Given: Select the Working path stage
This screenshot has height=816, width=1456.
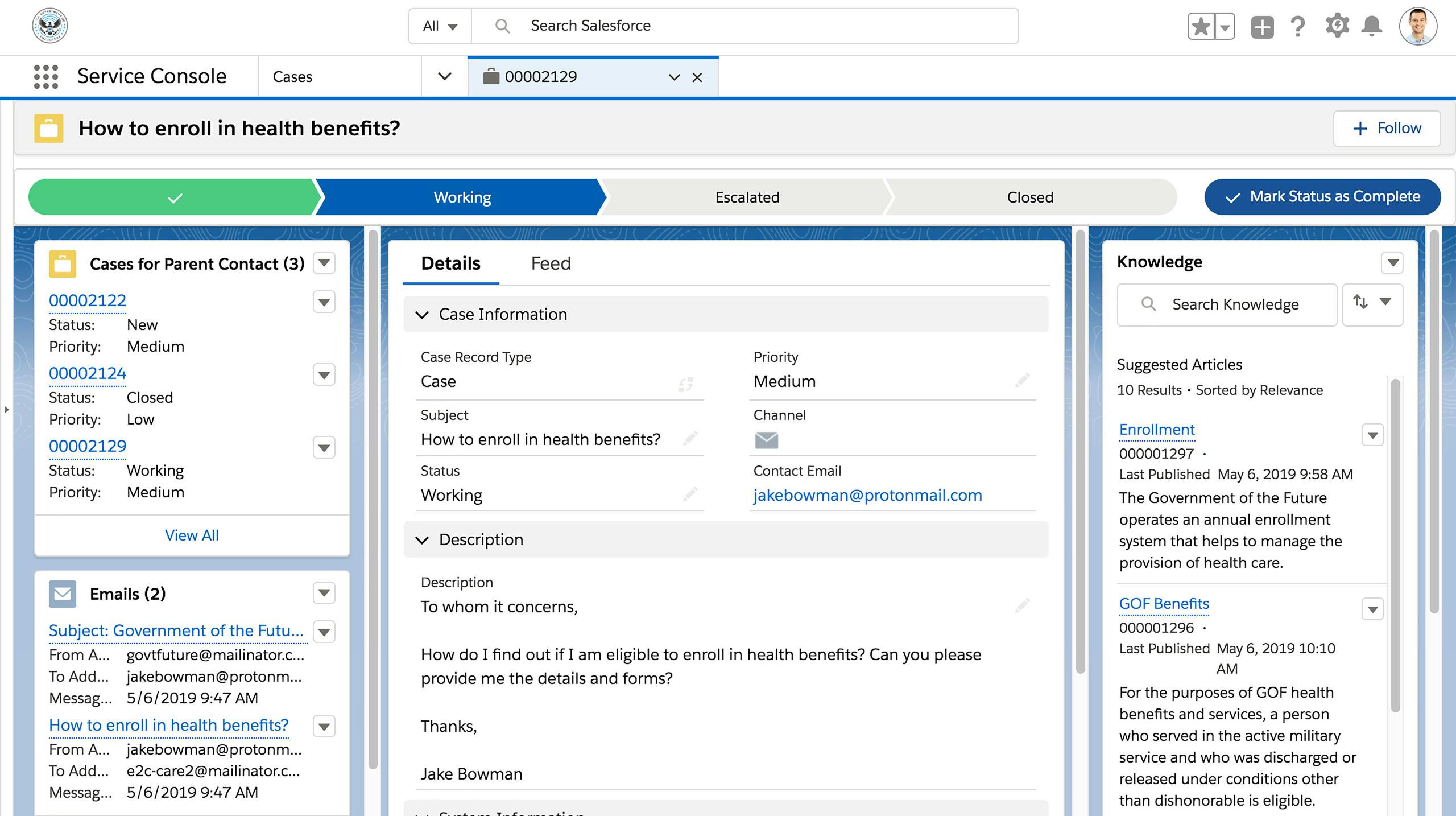Looking at the screenshot, I should pos(462,197).
